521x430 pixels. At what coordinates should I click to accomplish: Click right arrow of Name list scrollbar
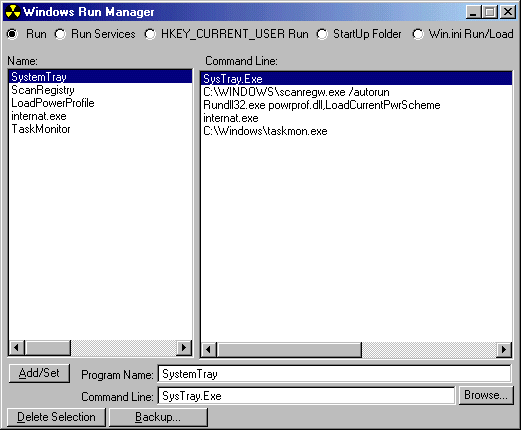tap(184, 348)
